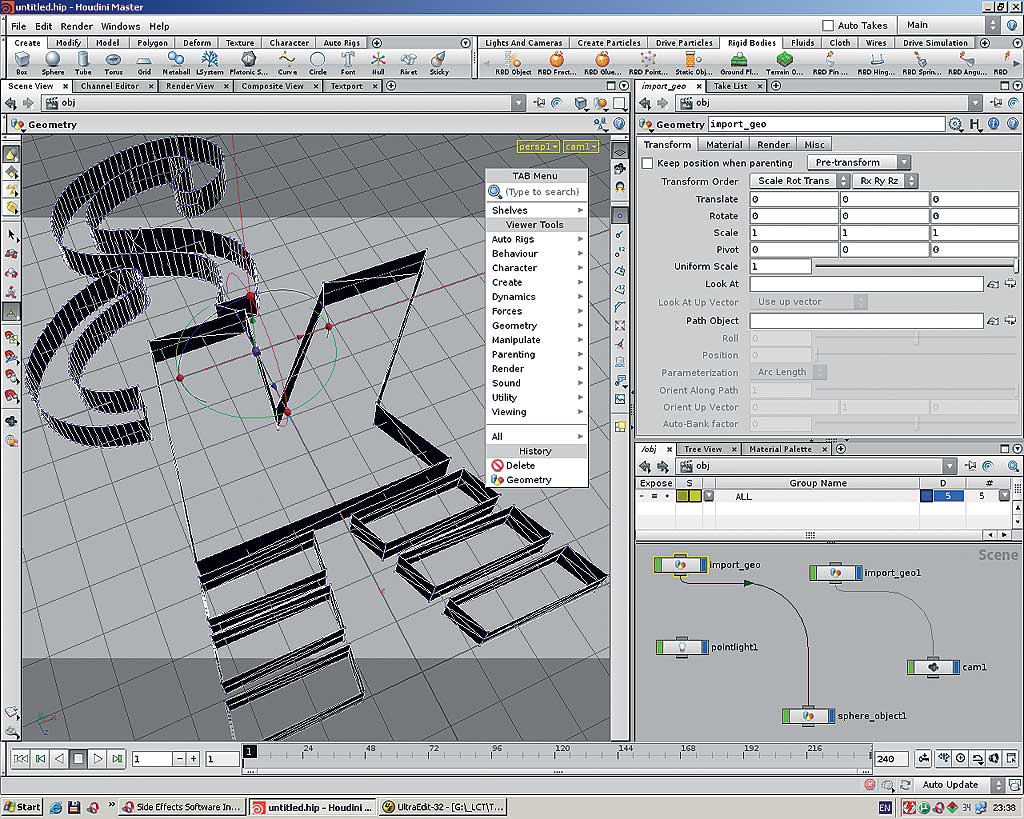Image resolution: width=1024 pixels, height=819 pixels.
Task: Open the Render menu in menu bar
Action: [x=76, y=26]
